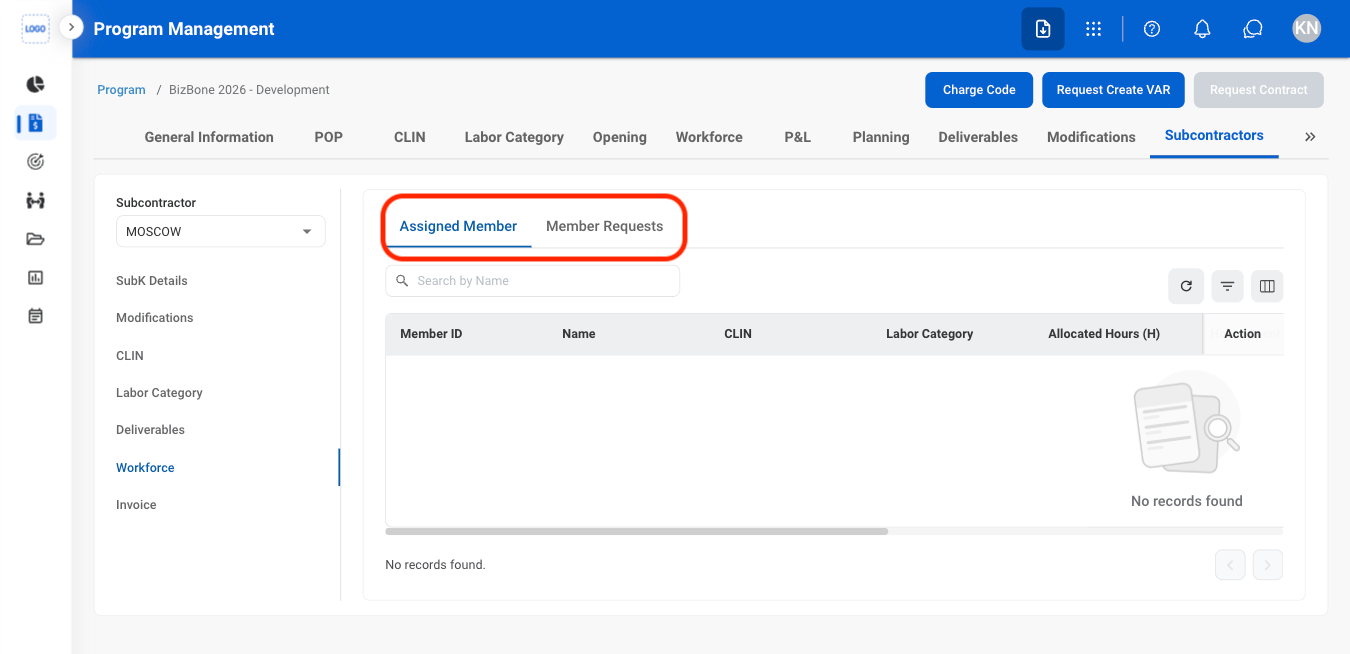Click the Request Create VAR button

pos(1113,90)
